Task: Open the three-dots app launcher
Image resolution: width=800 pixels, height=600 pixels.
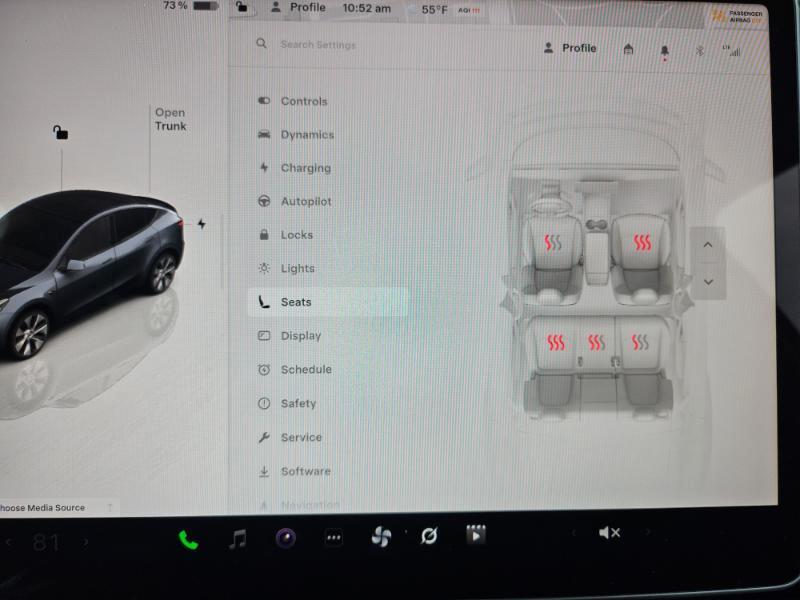Action: pyautogui.click(x=334, y=538)
